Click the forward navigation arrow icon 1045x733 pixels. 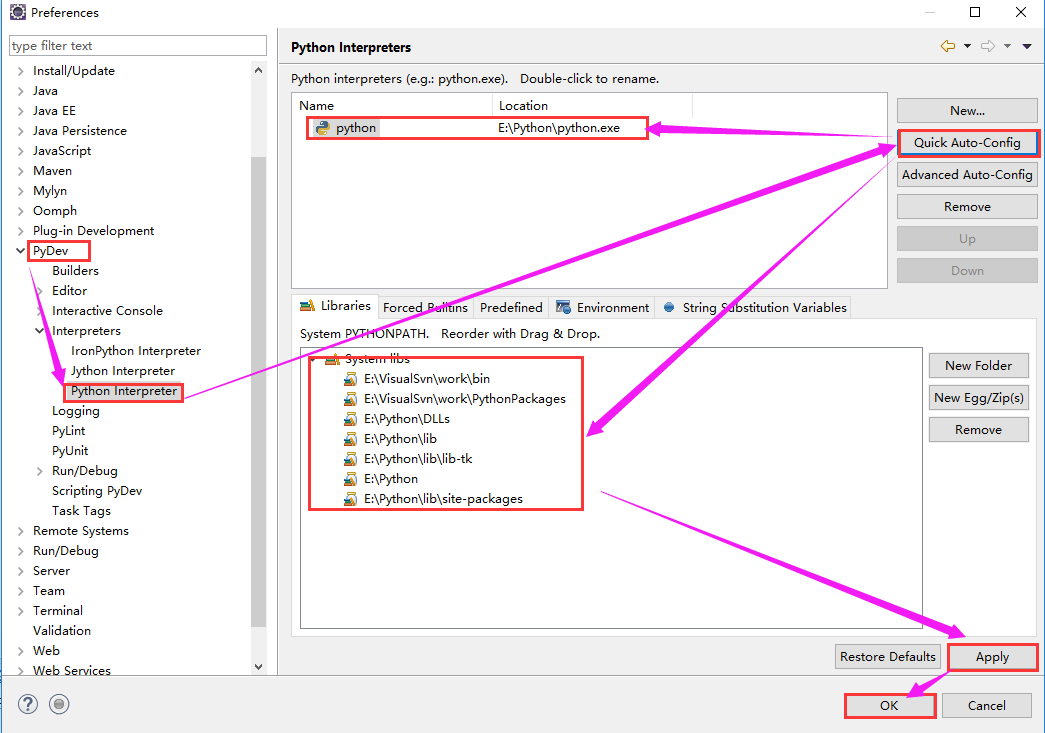987,46
